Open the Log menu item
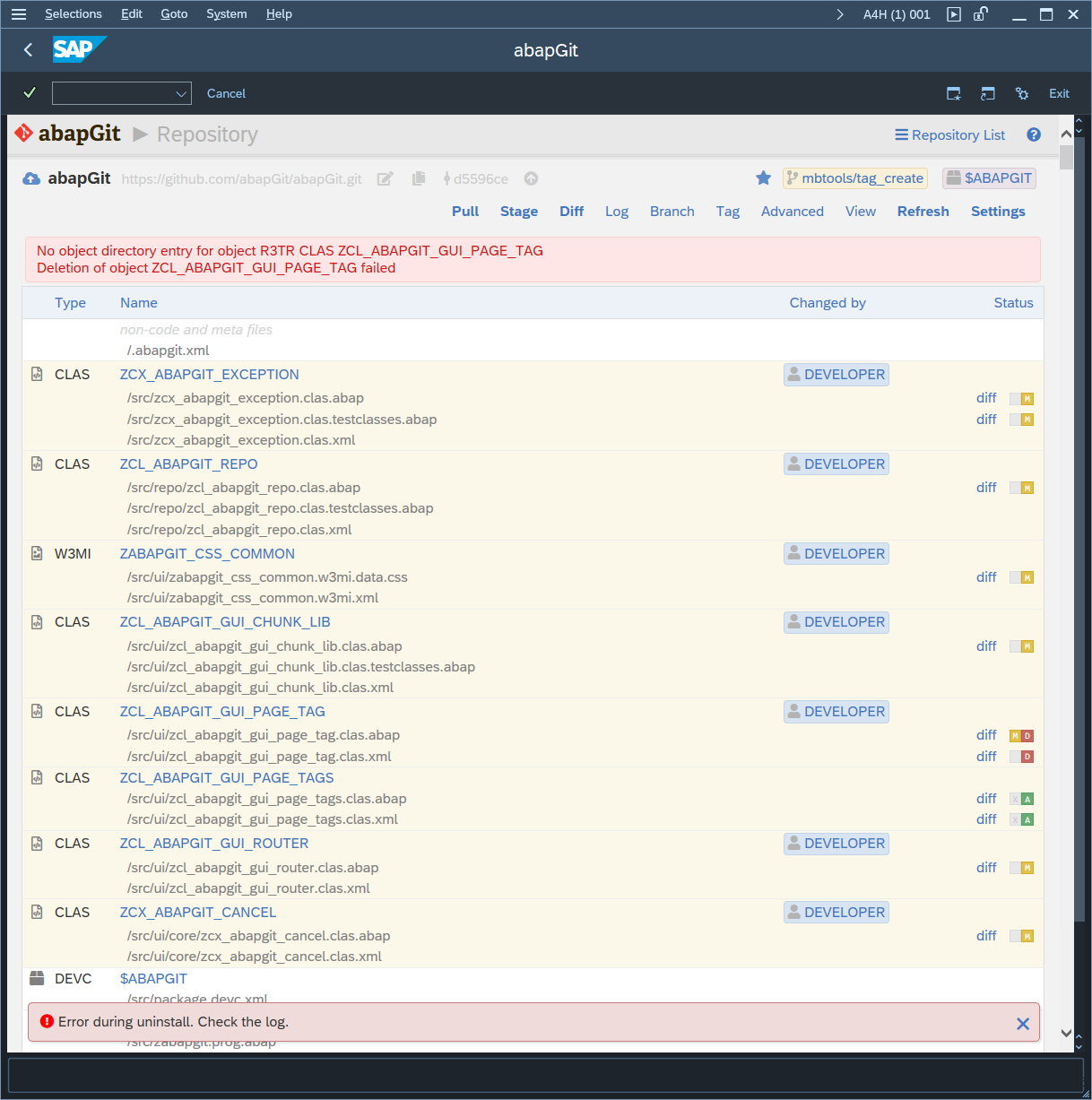Image resolution: width=1092 pixels, height=1100 pixels. 617,212
